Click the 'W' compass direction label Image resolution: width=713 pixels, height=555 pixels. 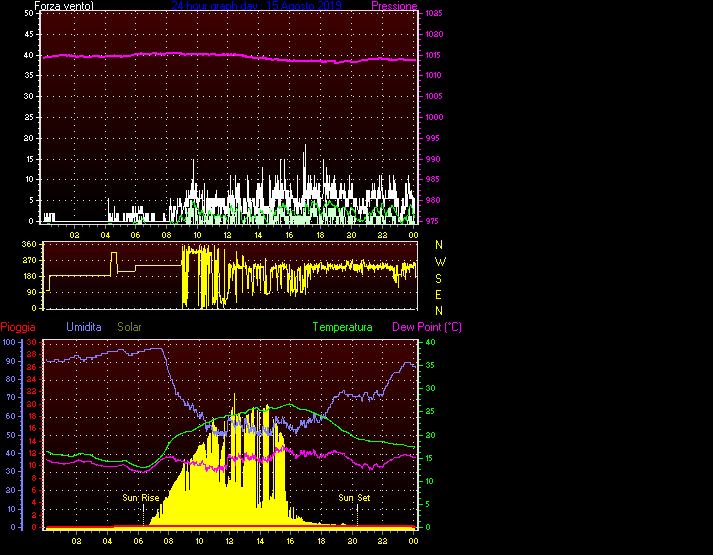[x=440, y=261]
